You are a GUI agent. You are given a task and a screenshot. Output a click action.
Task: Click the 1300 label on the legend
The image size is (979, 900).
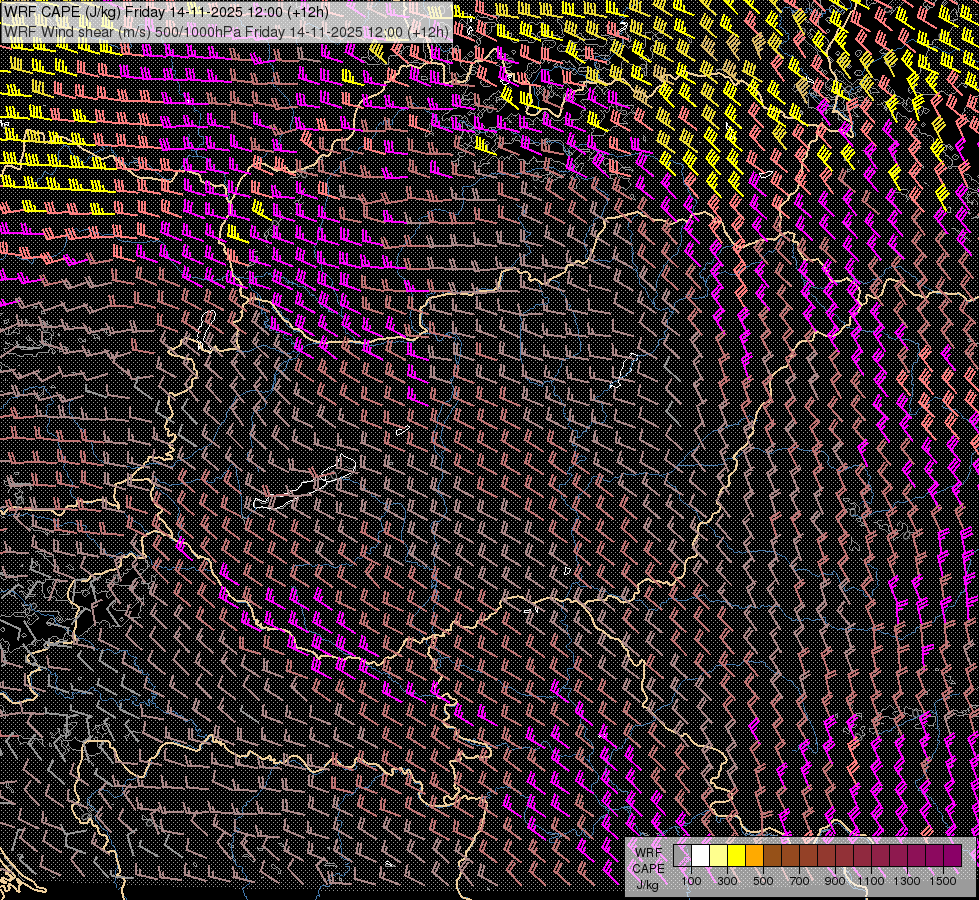click(x=907, y=881)
